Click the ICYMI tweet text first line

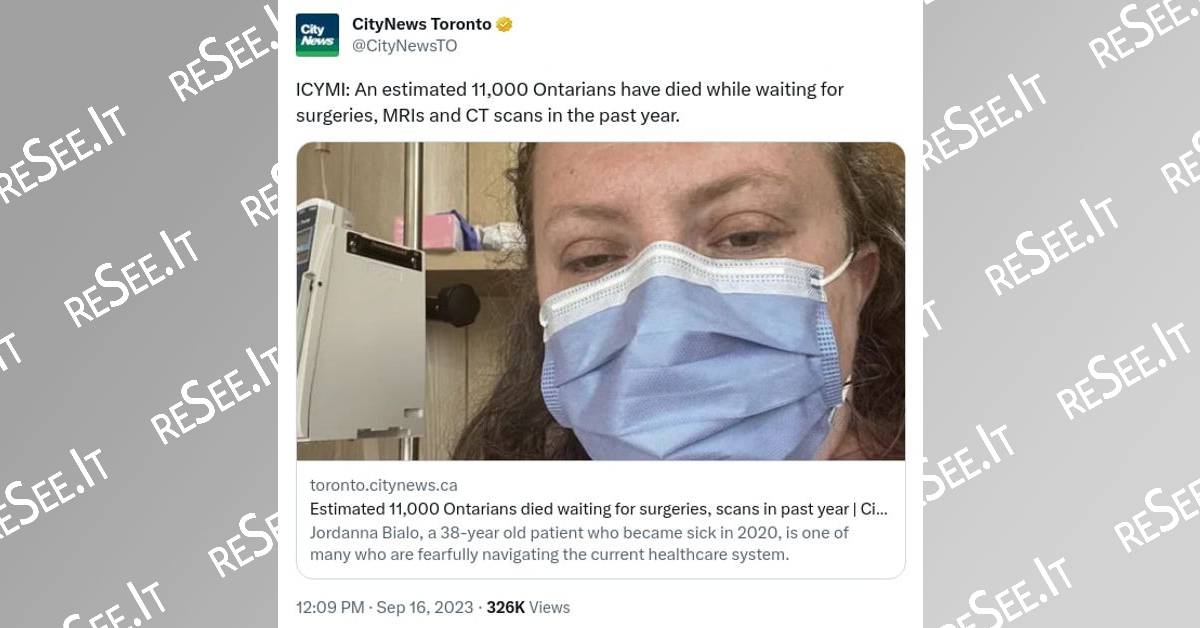tap(570, 90)
